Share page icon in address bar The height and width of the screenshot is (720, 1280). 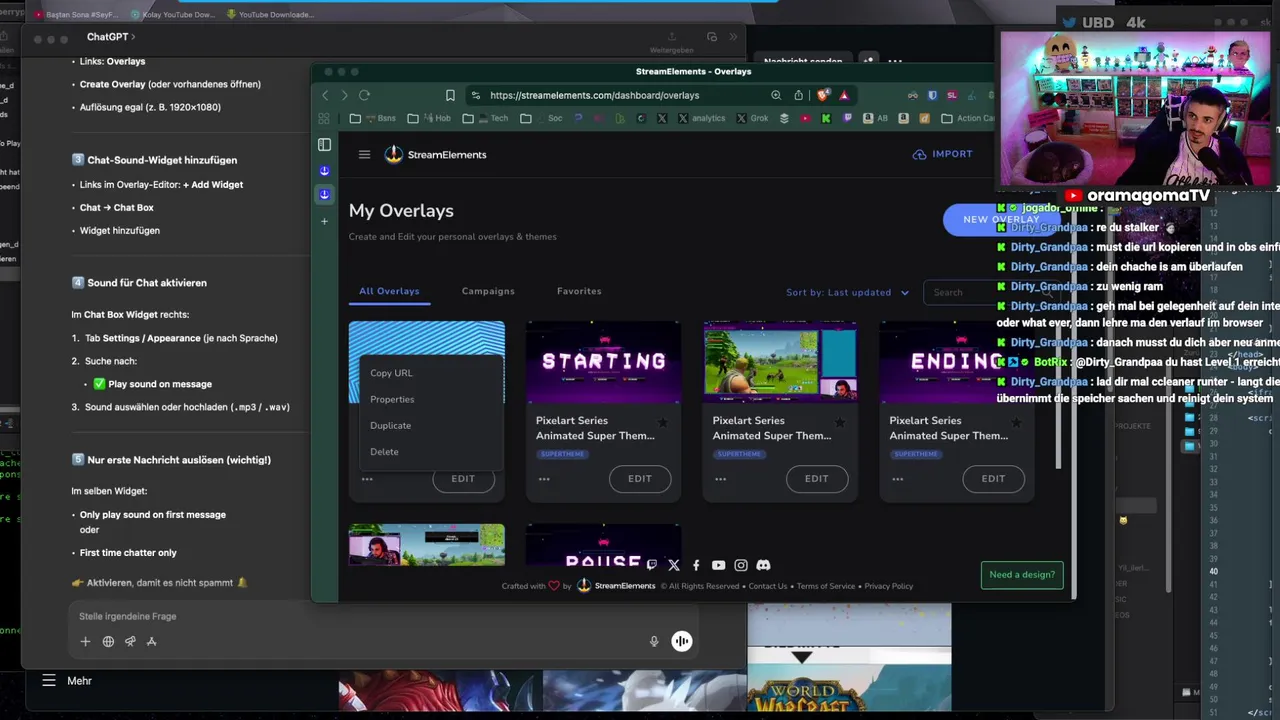click(798, 95)
